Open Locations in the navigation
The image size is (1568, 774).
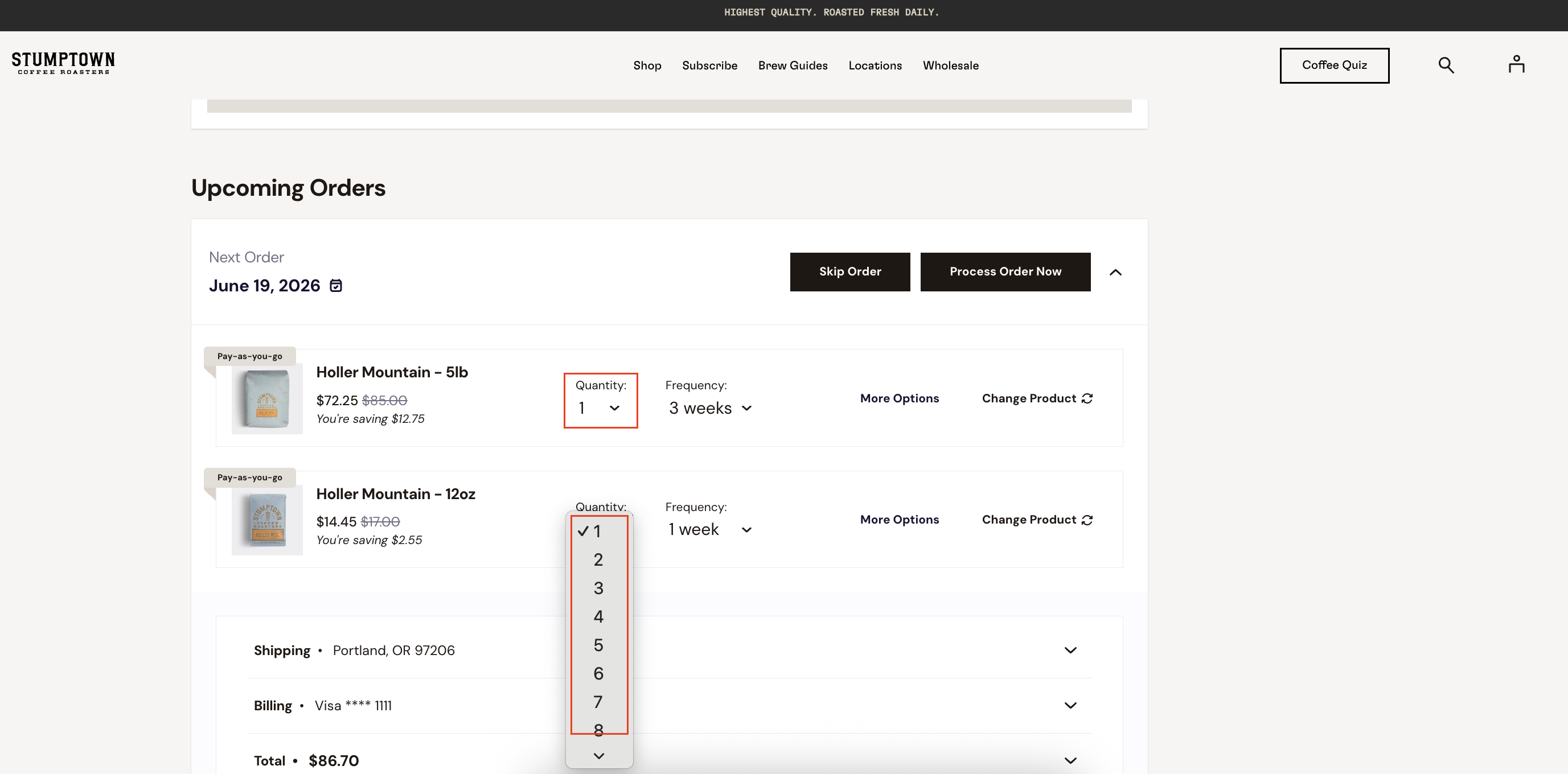[x=875, y=65]
